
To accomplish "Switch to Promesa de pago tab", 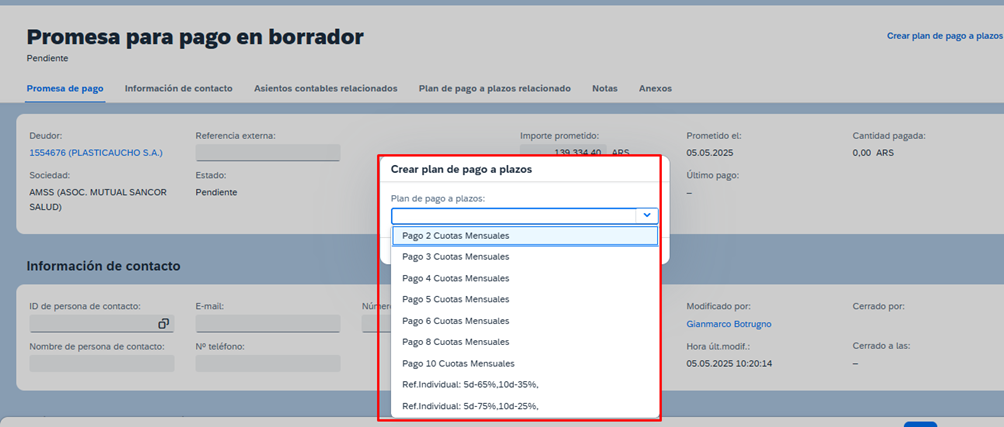I will pos(65,88).
